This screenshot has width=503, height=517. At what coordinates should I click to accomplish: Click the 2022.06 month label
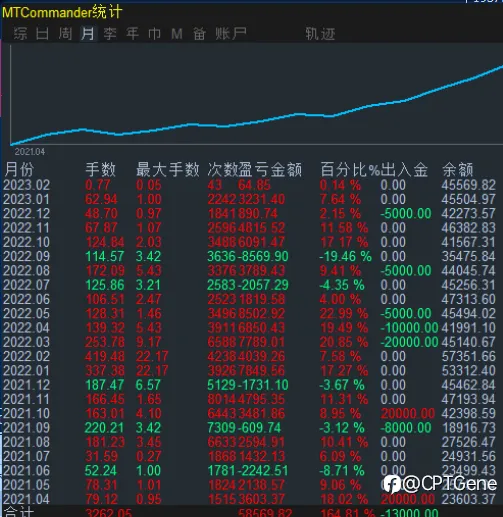(26, 299)
